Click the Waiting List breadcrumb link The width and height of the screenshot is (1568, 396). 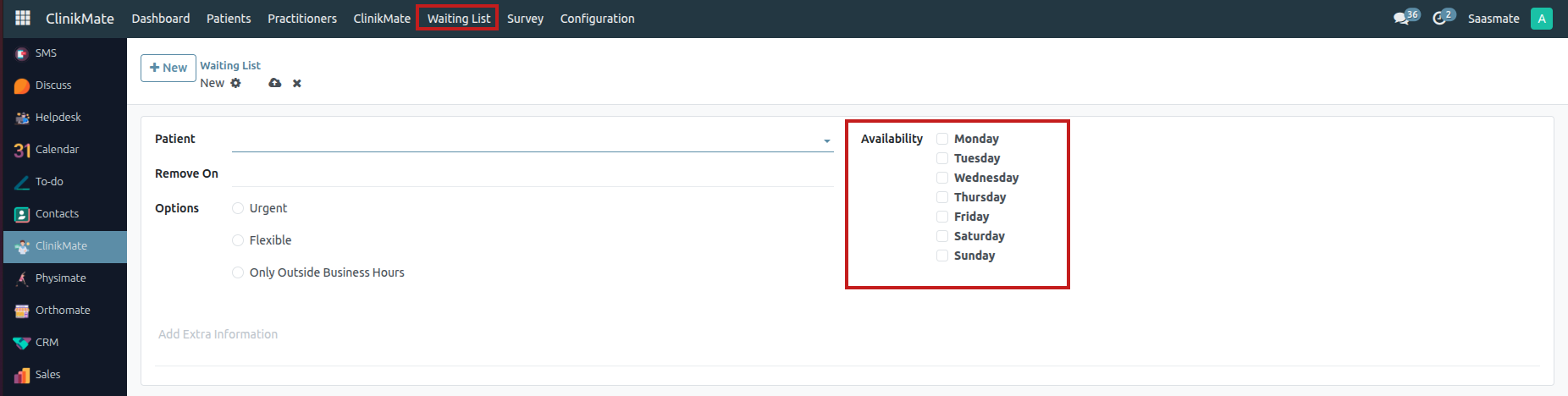click(230, 65)
